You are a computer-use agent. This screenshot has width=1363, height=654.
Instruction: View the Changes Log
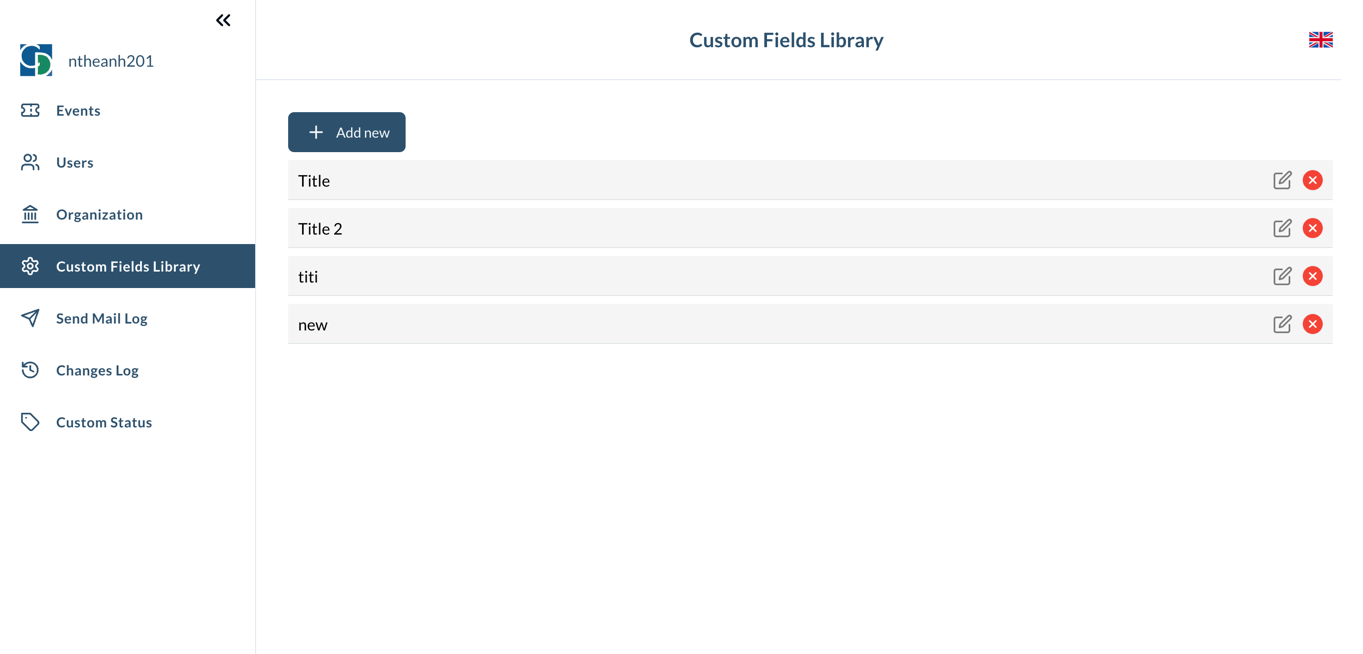point(97,370)
